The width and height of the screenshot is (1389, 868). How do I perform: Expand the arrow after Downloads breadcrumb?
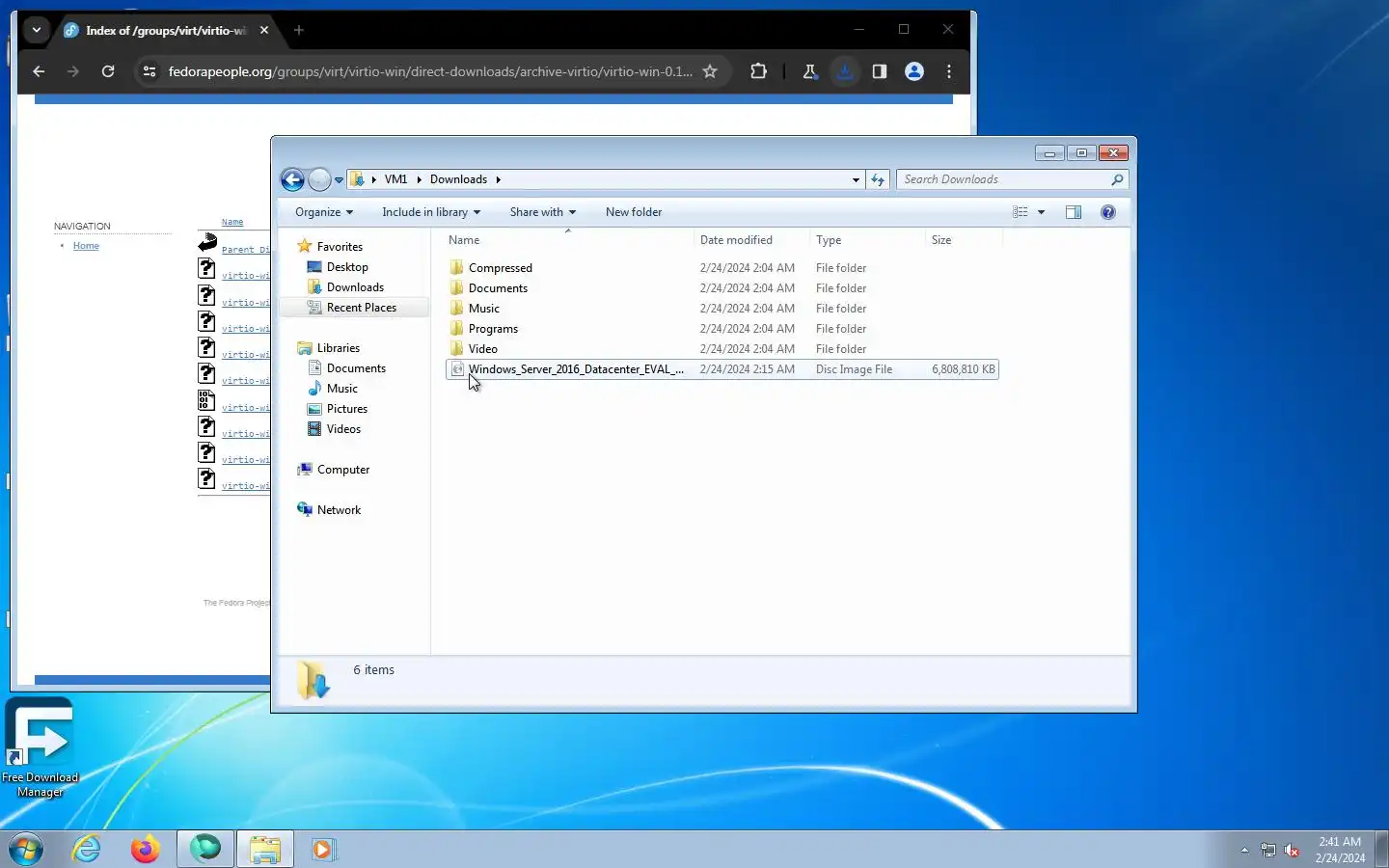tap(498, 179)
